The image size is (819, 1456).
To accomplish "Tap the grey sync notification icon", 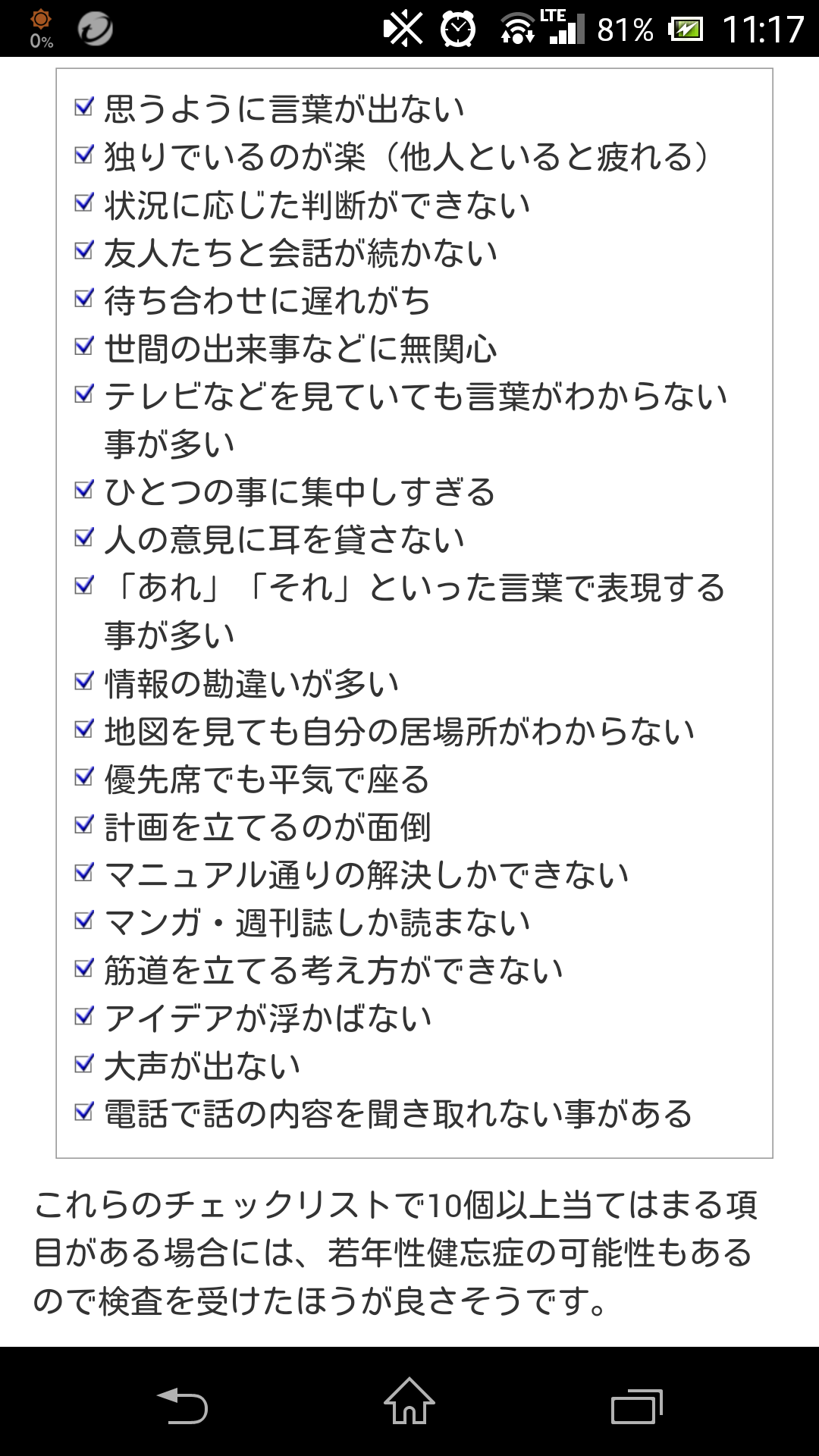I will pos(96,29).
